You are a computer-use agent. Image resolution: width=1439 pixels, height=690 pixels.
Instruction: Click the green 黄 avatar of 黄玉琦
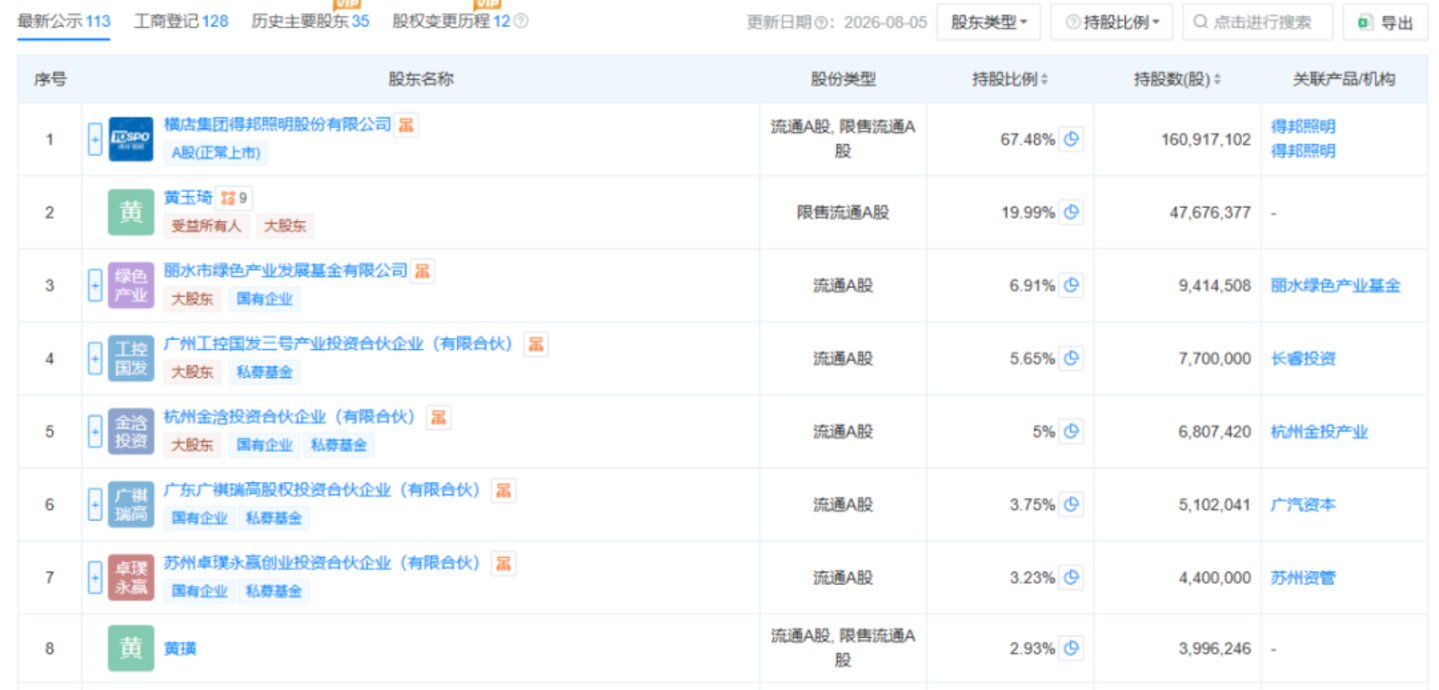(131, 212)
